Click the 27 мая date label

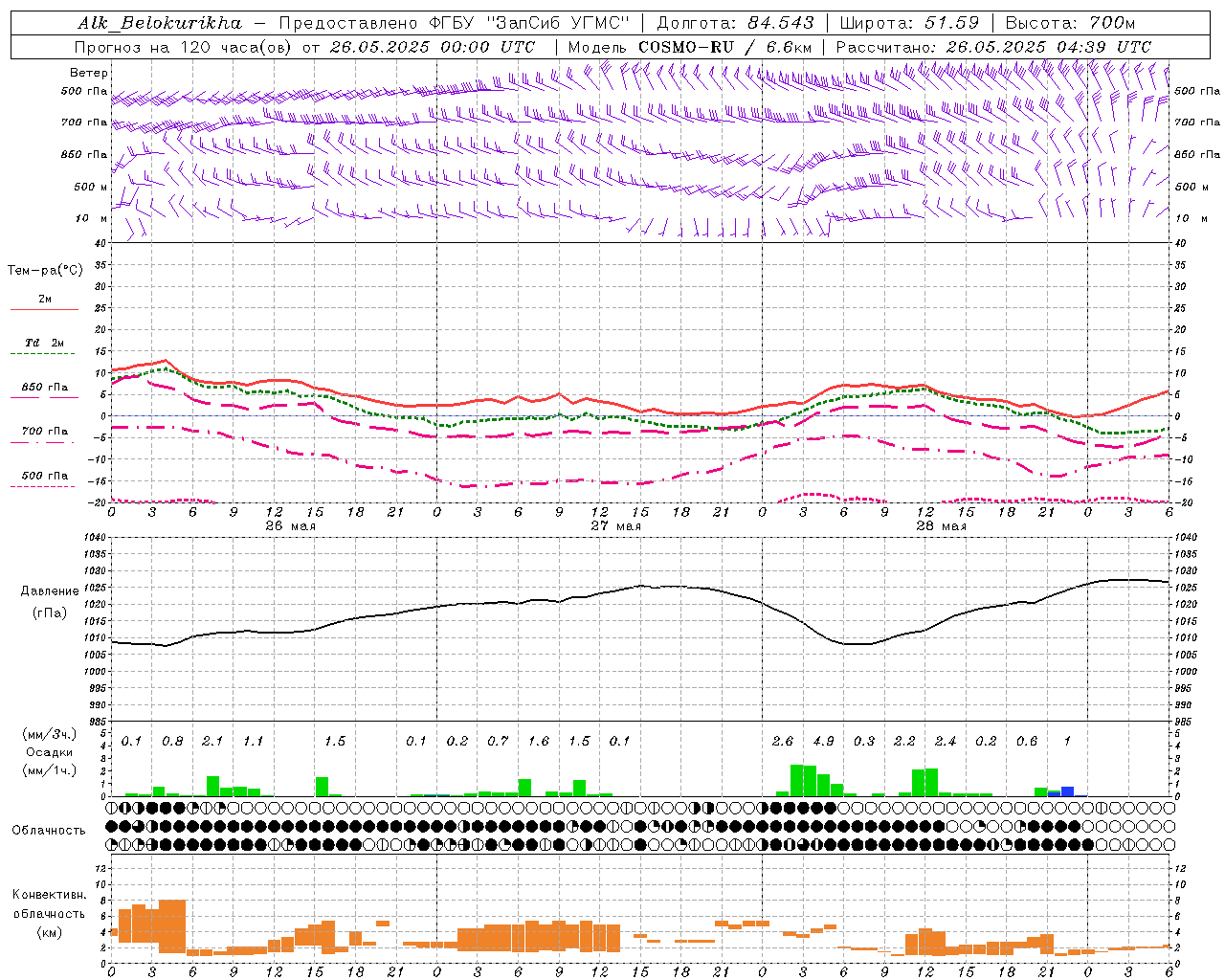point(615,526)
